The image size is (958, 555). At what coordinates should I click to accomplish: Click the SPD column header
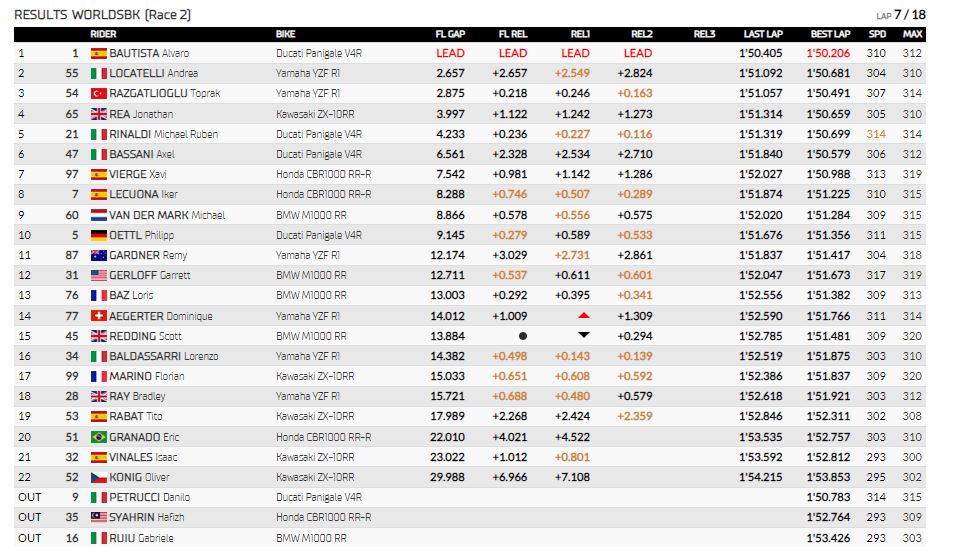click(877, 34)
